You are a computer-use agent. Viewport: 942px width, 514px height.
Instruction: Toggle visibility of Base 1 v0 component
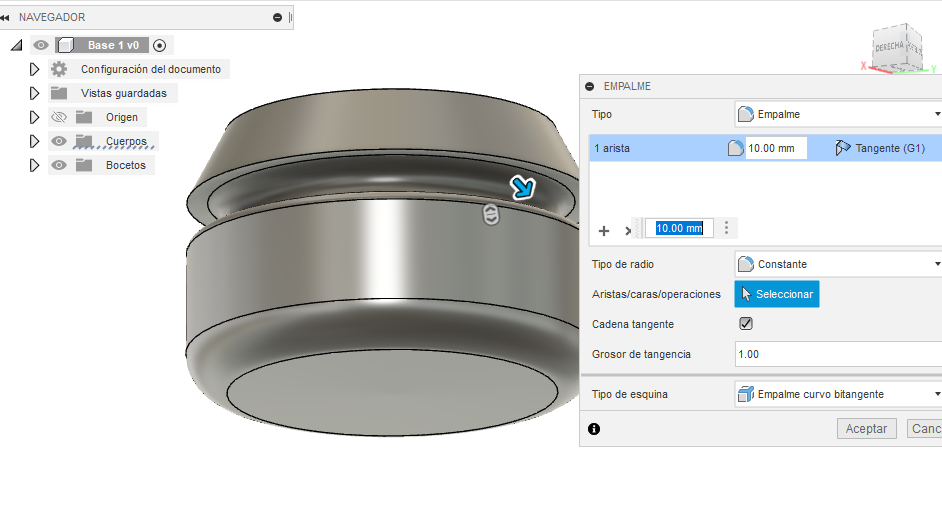[41, 45]
